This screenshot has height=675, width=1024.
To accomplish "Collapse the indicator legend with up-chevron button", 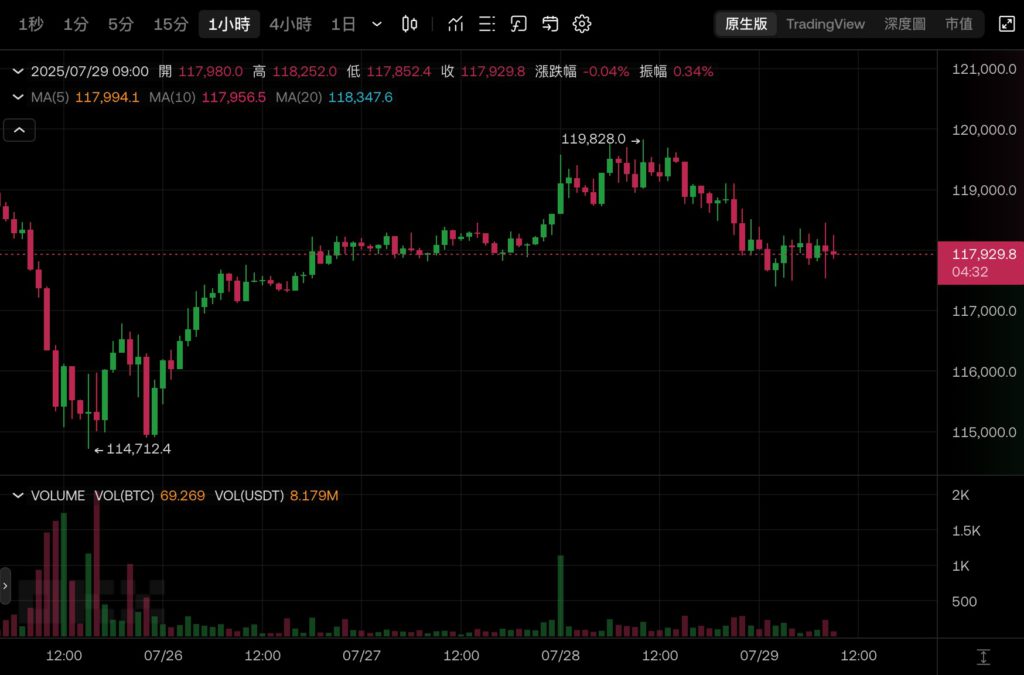I will click(x=19, y=129).
